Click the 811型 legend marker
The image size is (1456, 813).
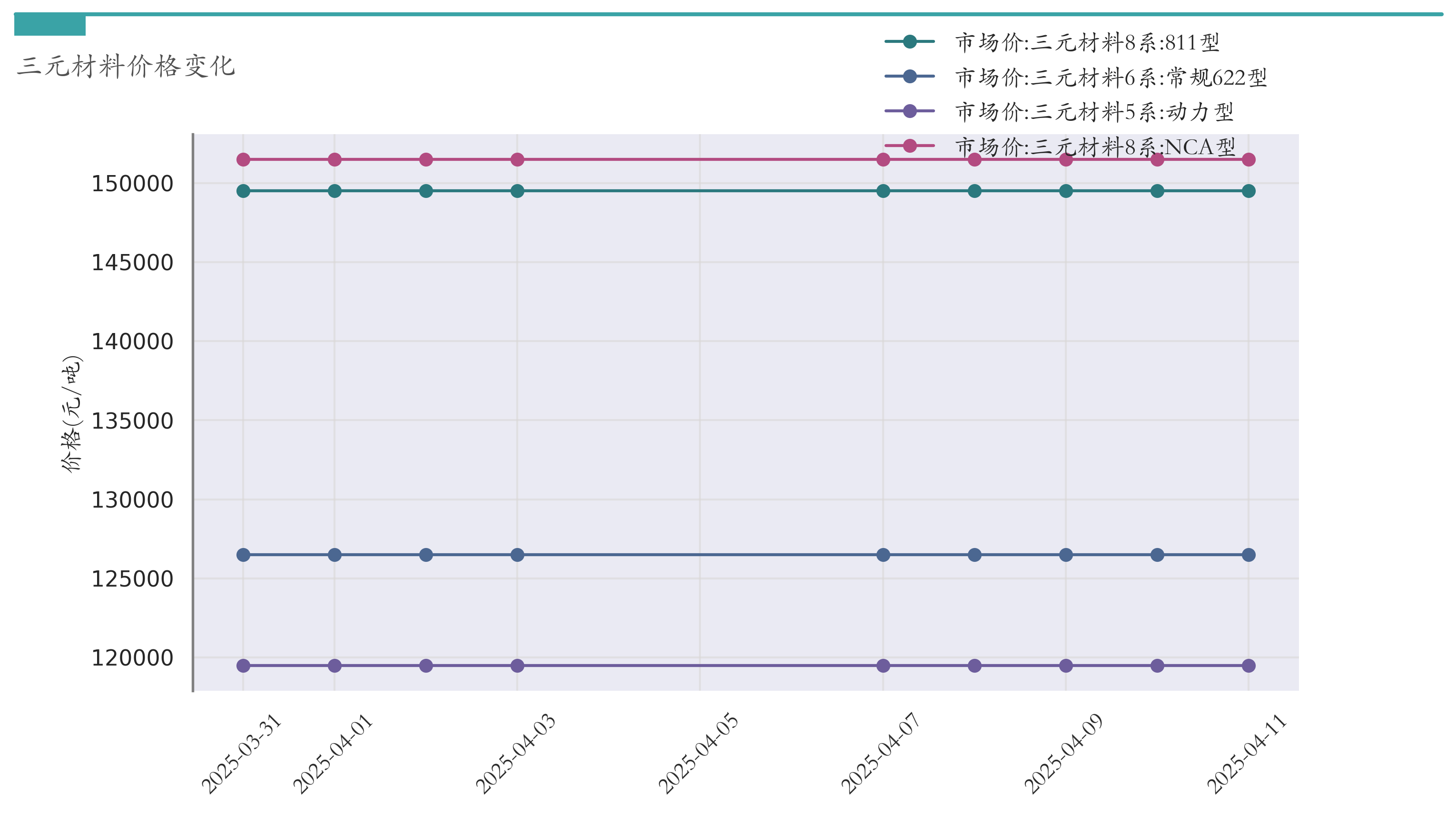click(909, 42)
